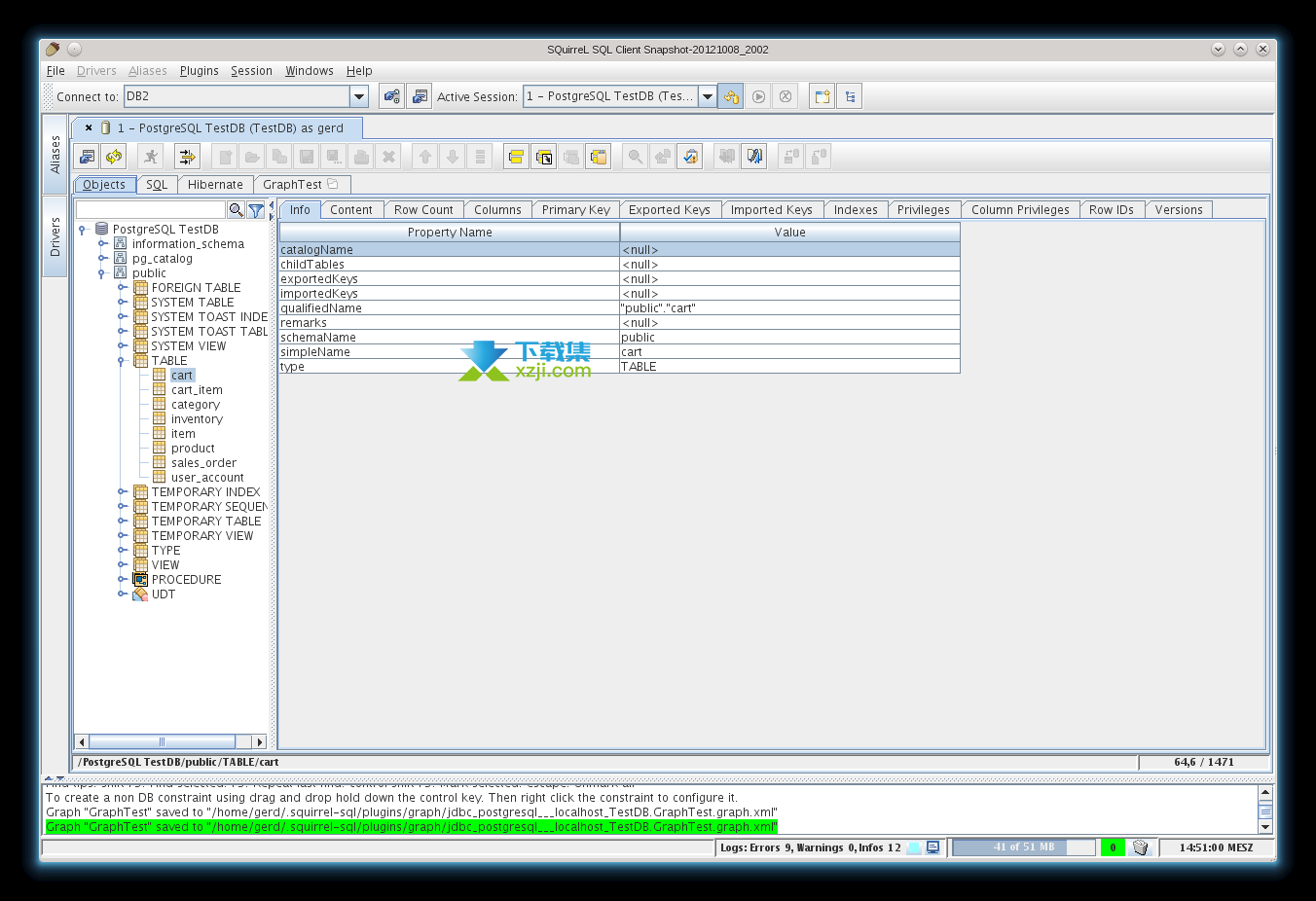Click the Value column header
1316x901 pixels.
790,232
